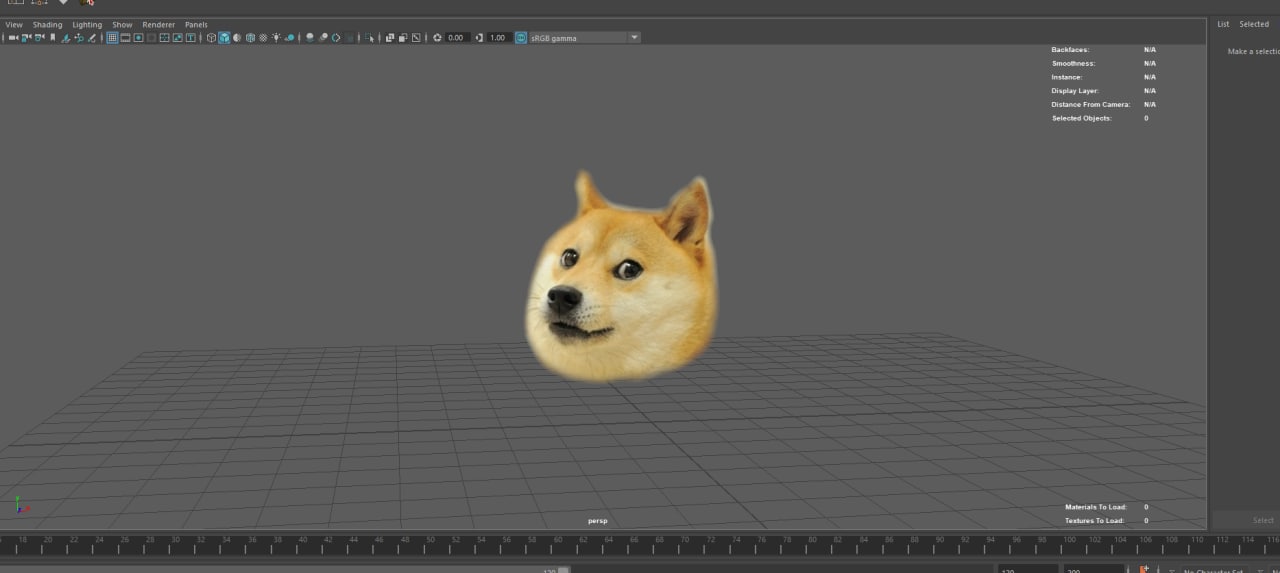The image size is (1280, 573).
Task: Toggle the Safe Action icon
Action: (177, 37)
